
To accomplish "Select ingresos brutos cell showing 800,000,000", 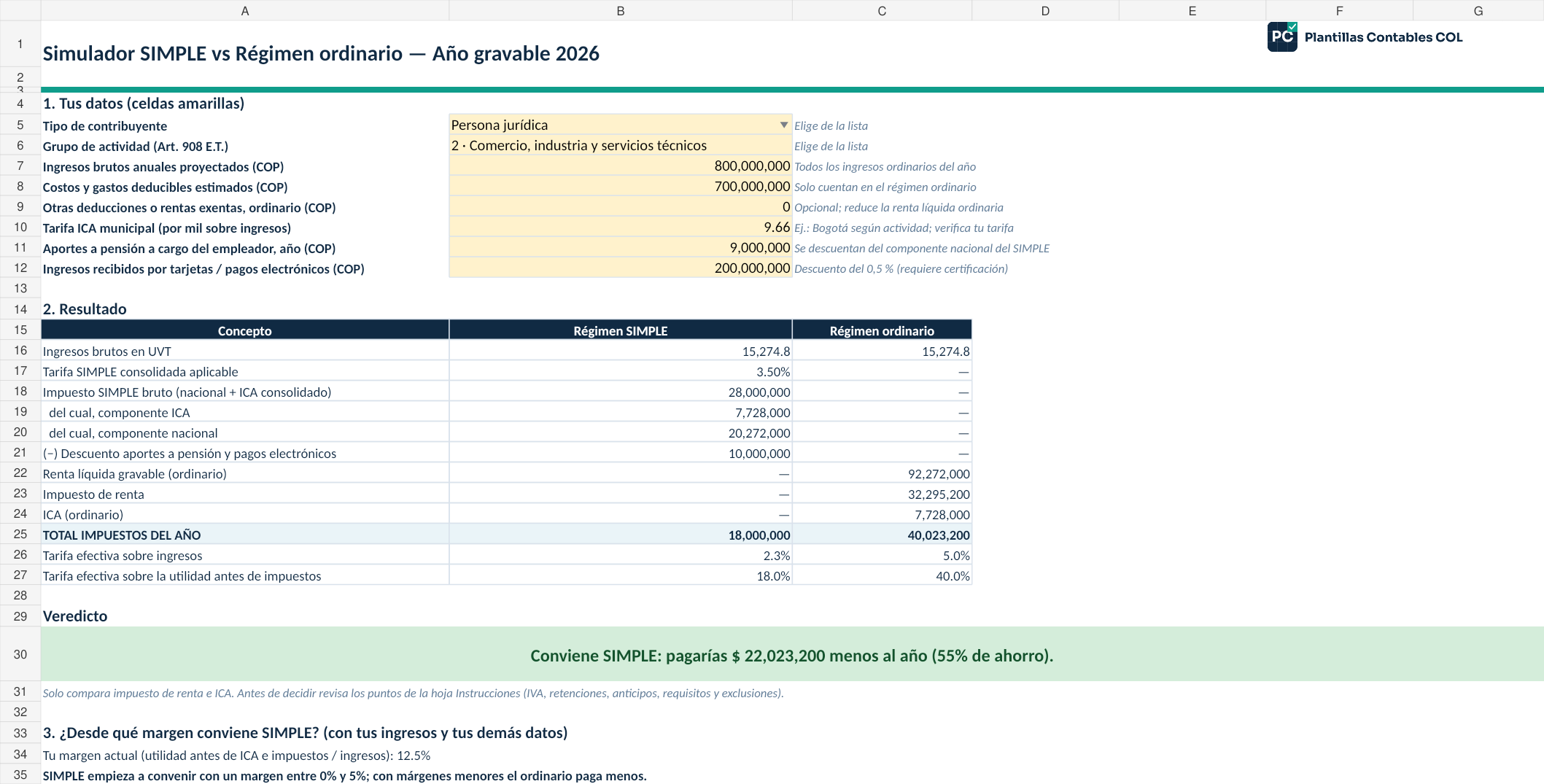I will coord(621,166).
